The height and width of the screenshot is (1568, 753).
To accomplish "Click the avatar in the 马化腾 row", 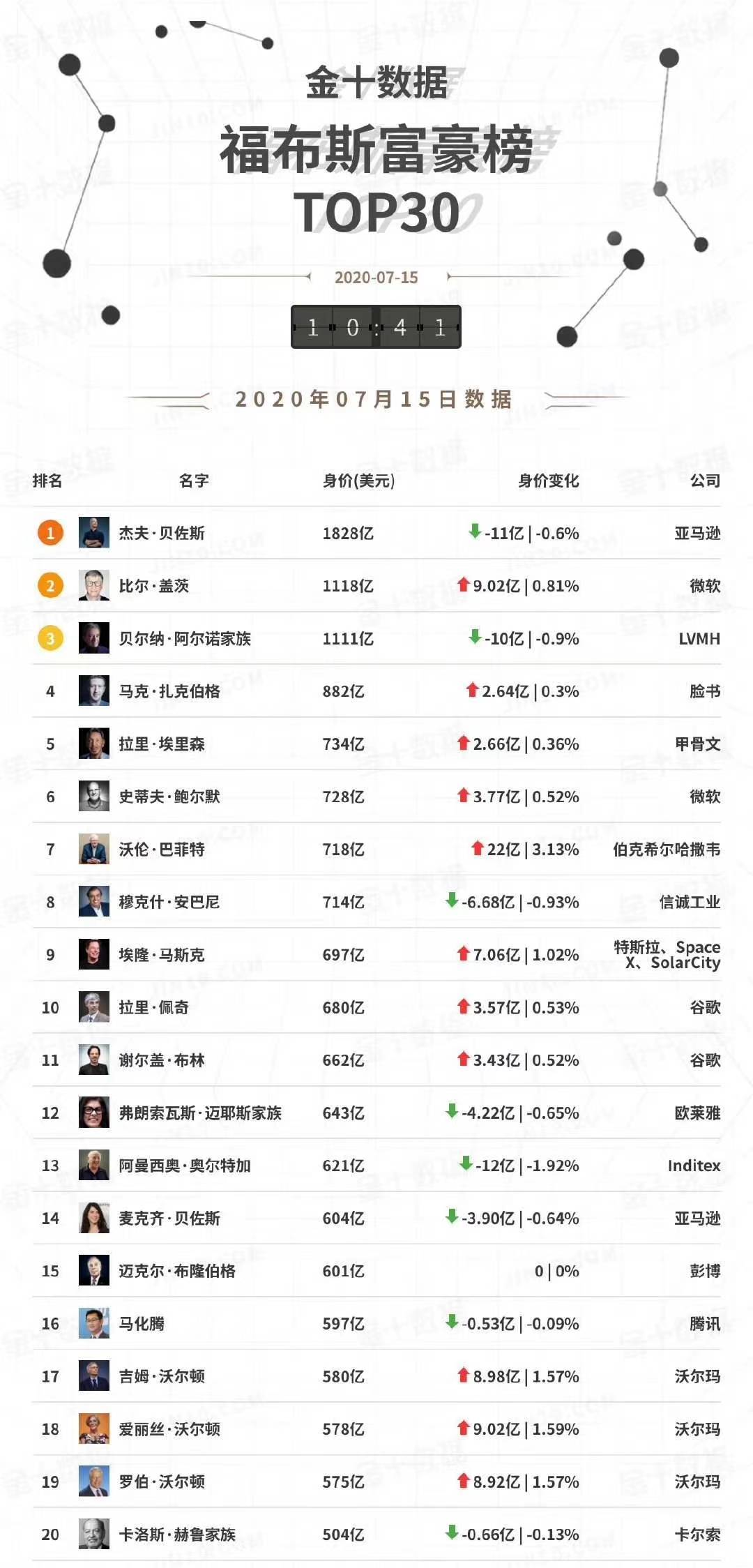I will pos(93,1323).
